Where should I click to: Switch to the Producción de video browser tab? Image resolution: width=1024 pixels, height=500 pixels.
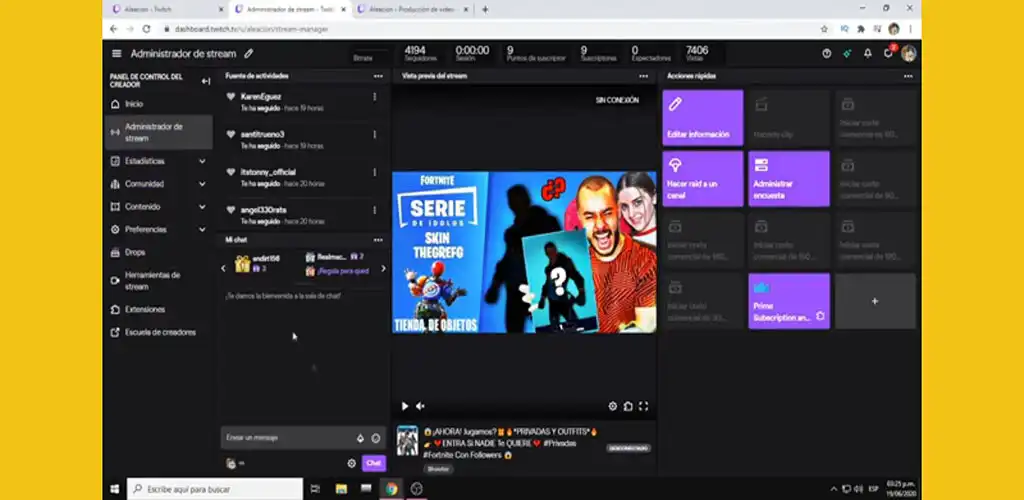(414, 9)
